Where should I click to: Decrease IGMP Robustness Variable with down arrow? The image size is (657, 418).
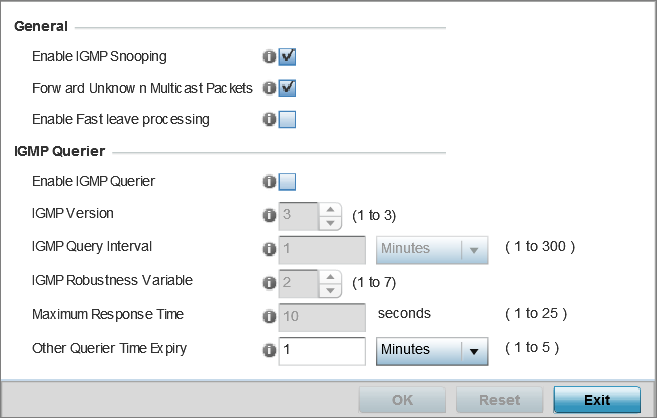click(x=330, y=290)
